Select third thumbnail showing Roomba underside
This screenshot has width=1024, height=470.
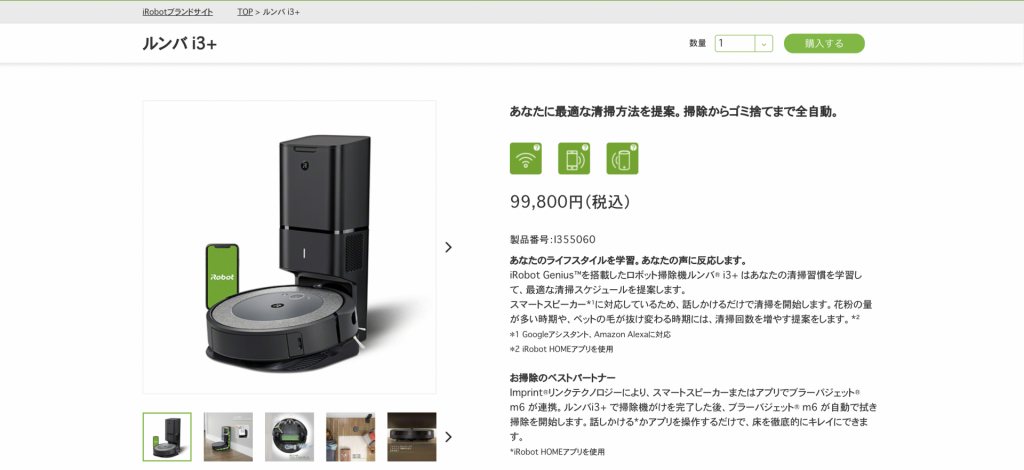tap(289, 437)
